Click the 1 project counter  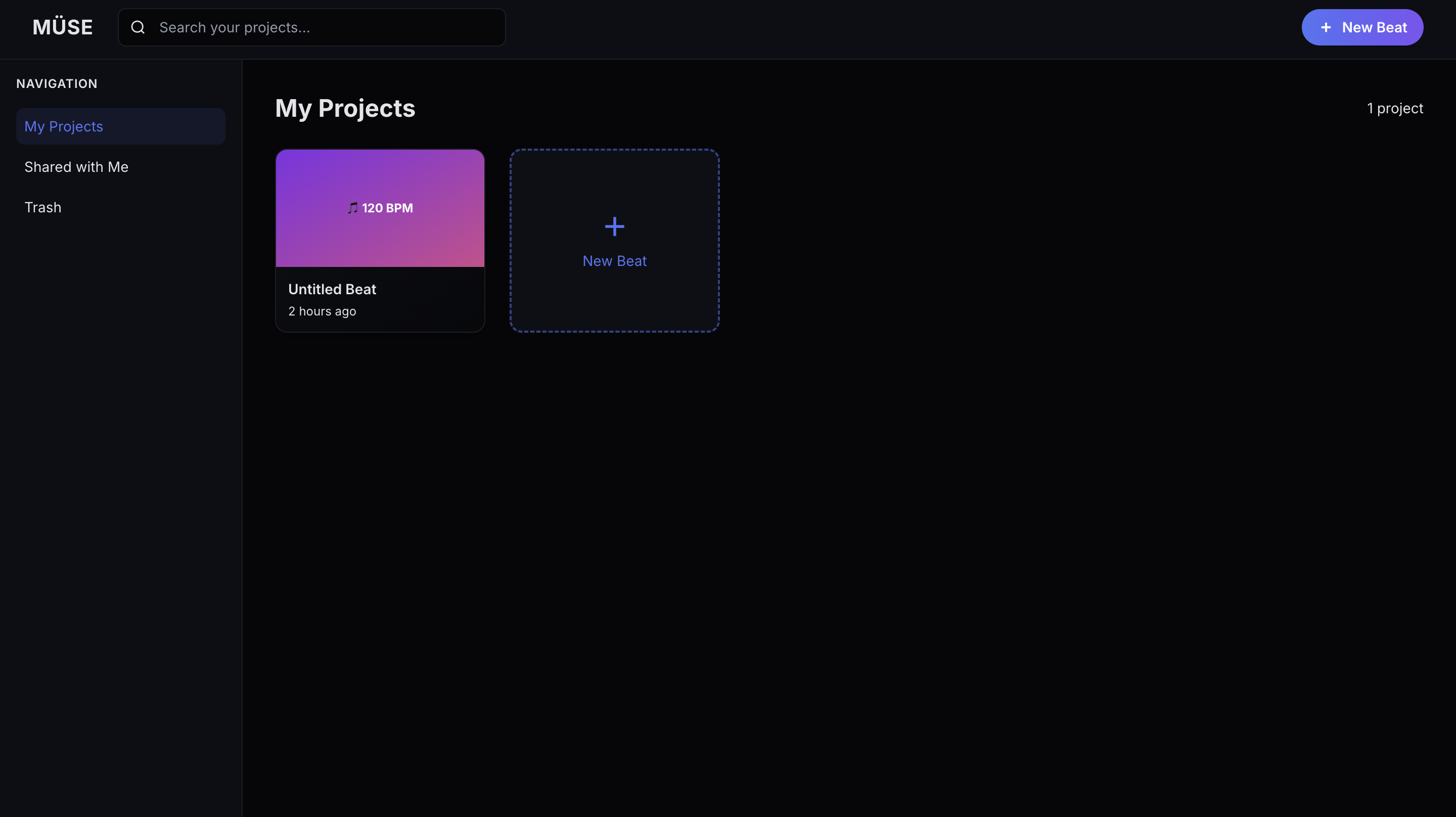[1394, 109]
